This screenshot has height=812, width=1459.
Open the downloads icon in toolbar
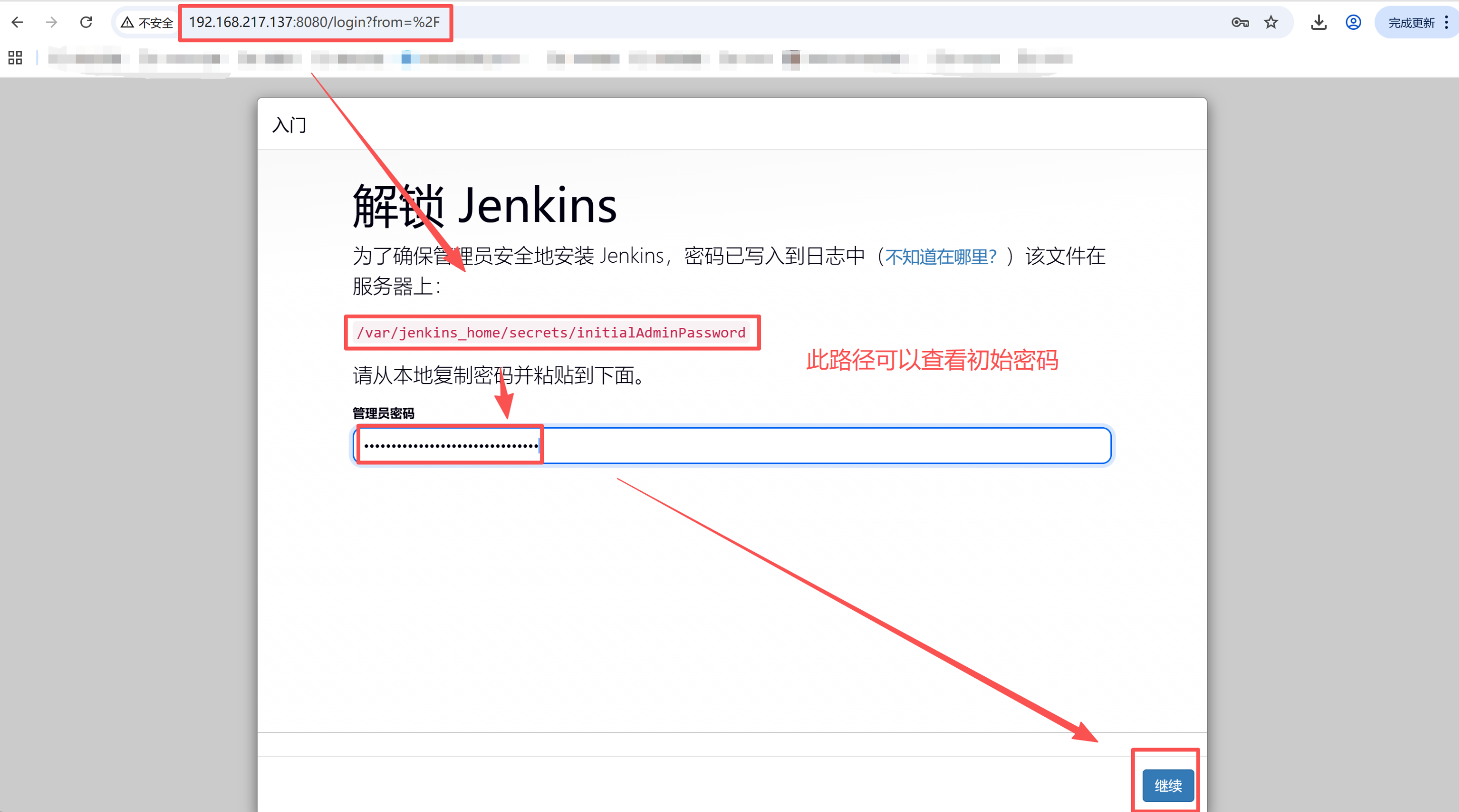pos(1319,23)
